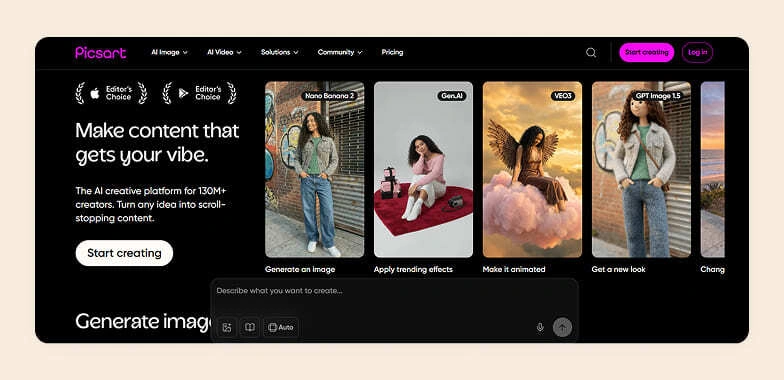Expand the AI Image menu
The height and width of the screenshot is (380, 784).
(x=170, y=52)
